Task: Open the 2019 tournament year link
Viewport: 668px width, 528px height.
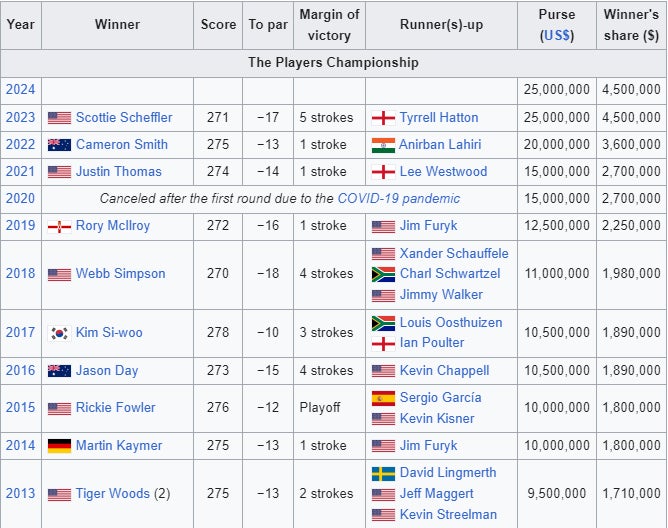Action: pos(20,225)
